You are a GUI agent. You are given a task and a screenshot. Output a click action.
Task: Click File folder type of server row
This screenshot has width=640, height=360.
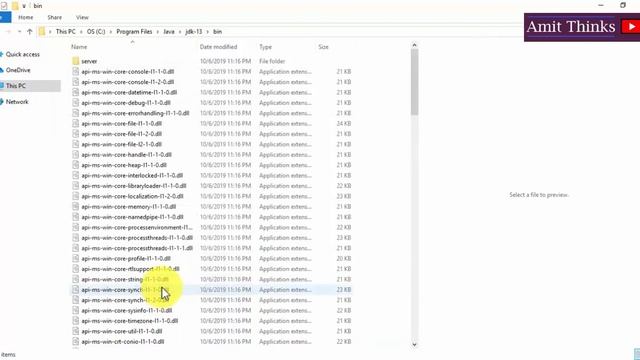click(272, 61)
